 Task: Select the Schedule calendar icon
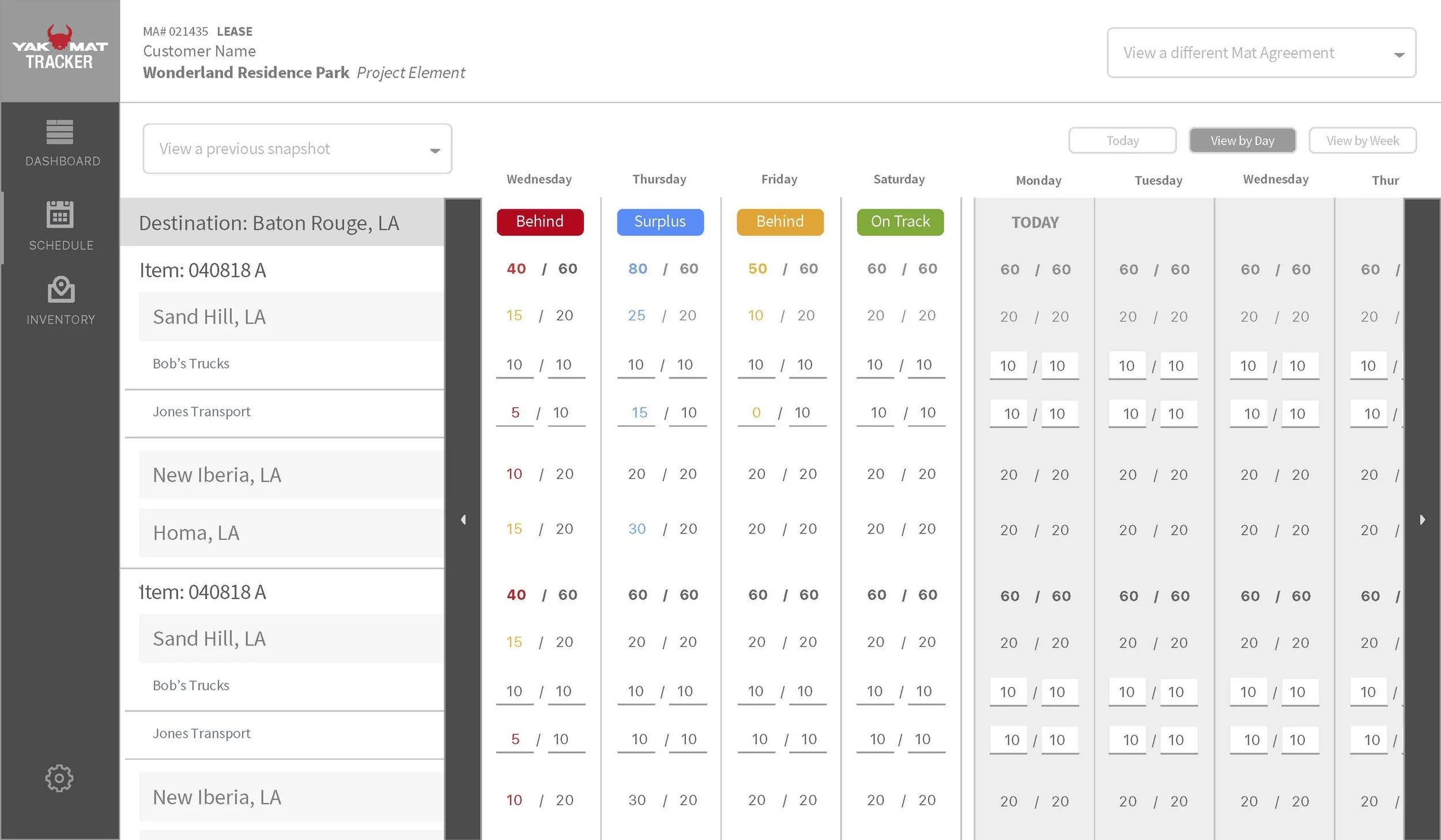(60, 226)
